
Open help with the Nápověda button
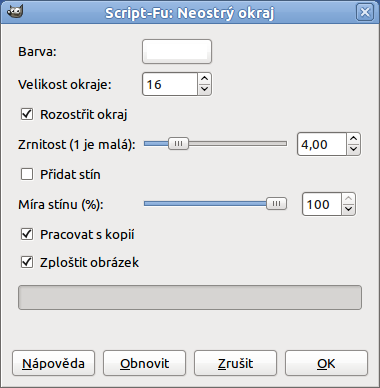pyautogui.click(x=53, y=363)
